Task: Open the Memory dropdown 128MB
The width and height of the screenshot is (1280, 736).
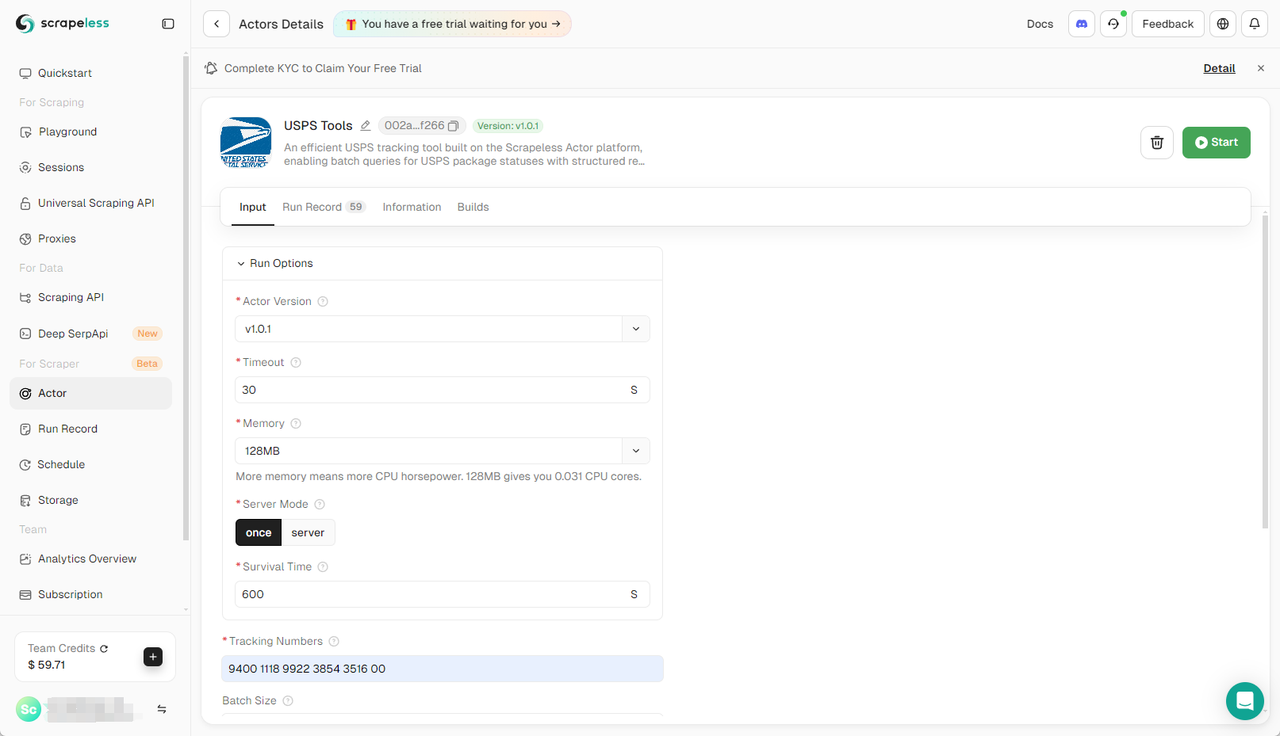Action: point(442,451)
